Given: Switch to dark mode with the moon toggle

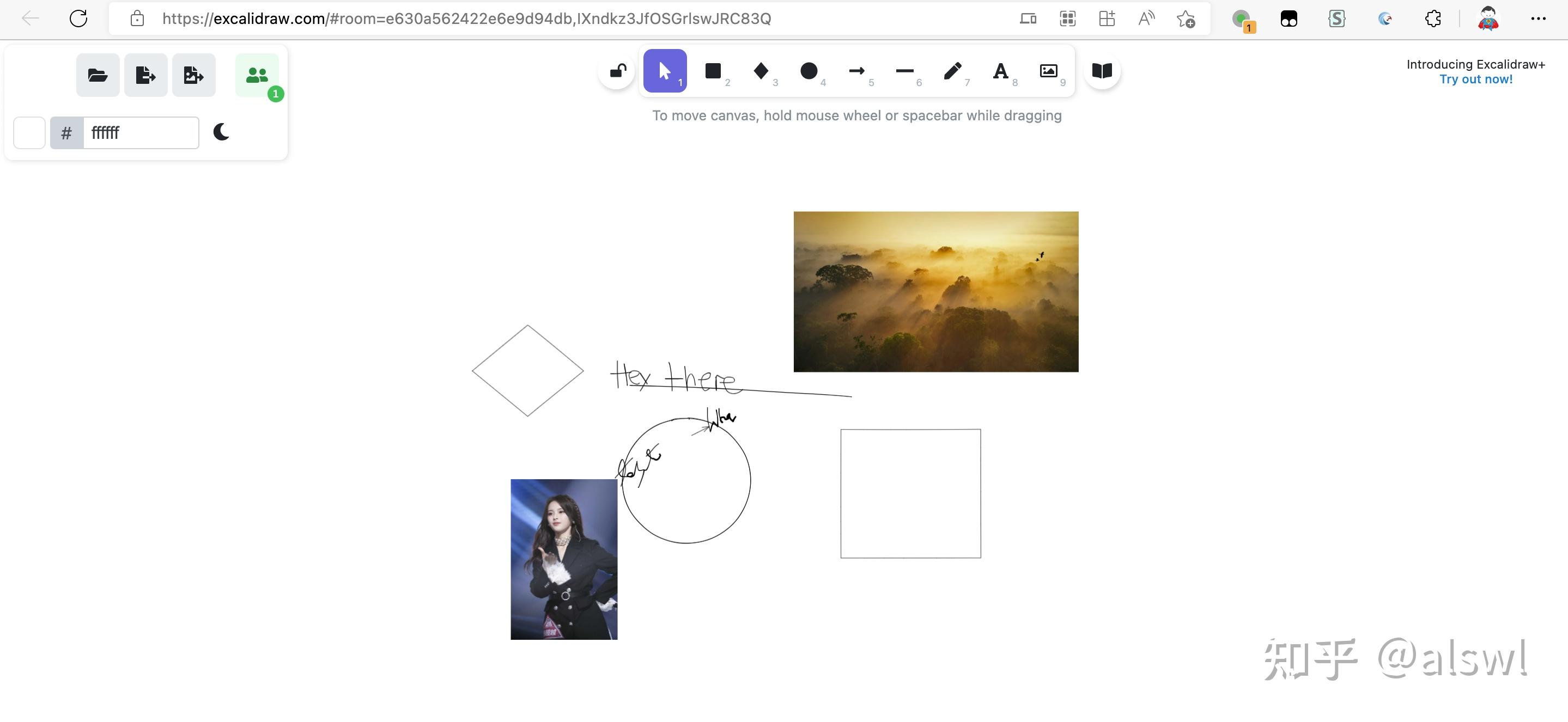Looking at the screenshot, I should click(x=221, y=132).
